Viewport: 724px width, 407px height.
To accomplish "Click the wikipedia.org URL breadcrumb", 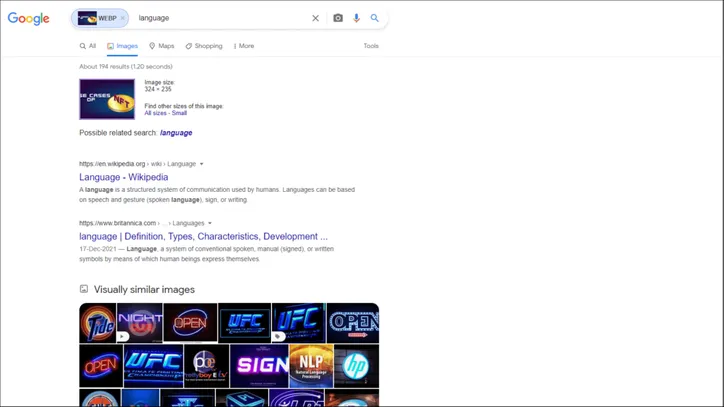I will (x=138, y=164).
